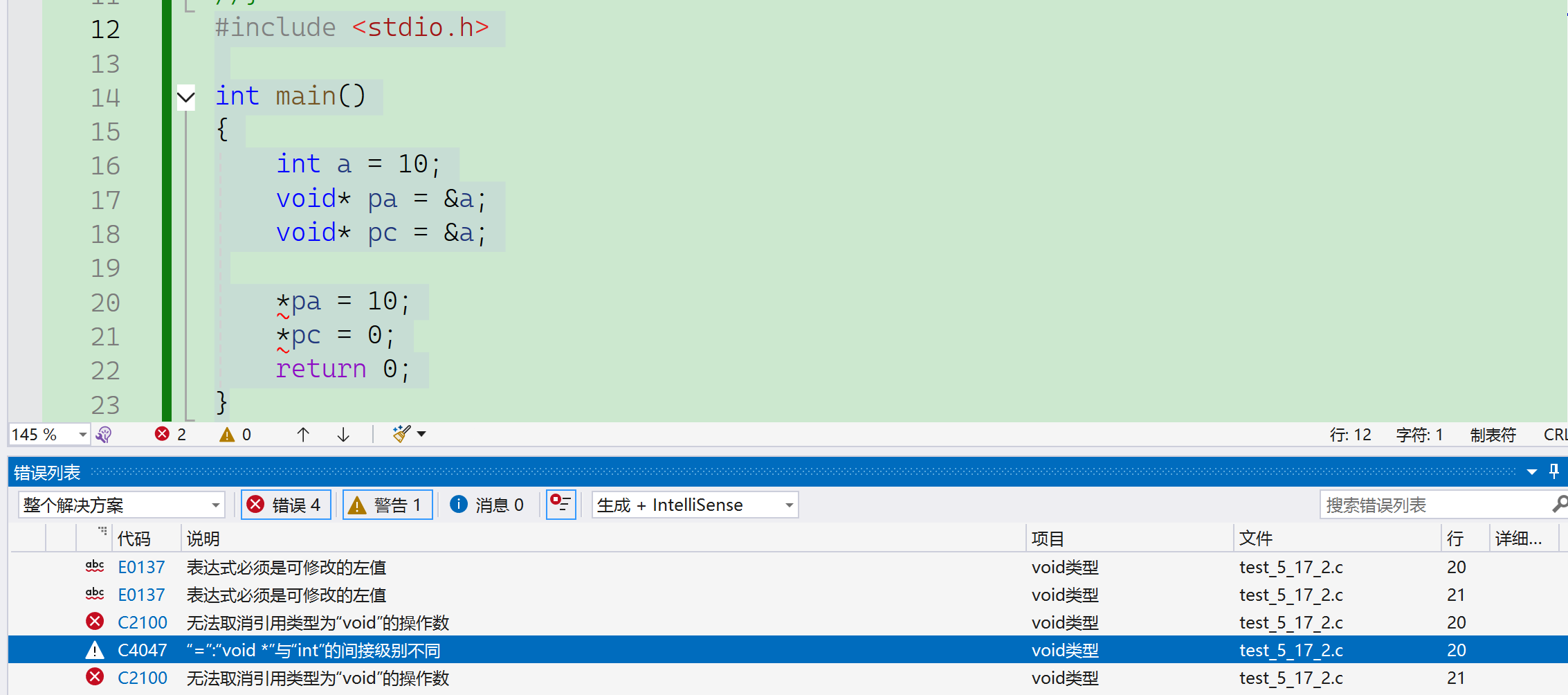Click the void* pc = &a; code line
This screenshot has height=695, width=1568.
381,233
